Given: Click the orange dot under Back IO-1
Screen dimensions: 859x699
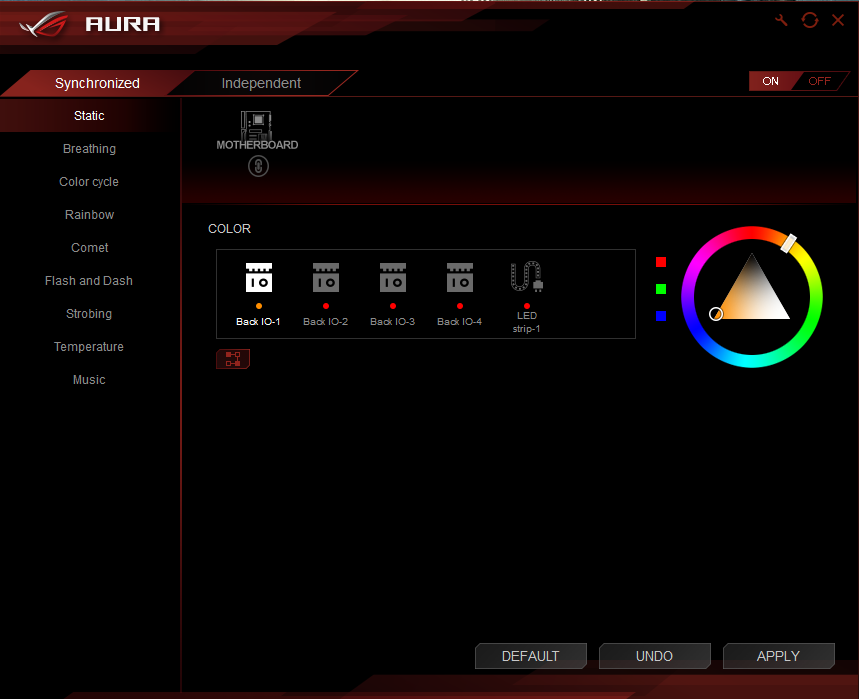Looking at the screenshot, I should [x=259, y=306].
